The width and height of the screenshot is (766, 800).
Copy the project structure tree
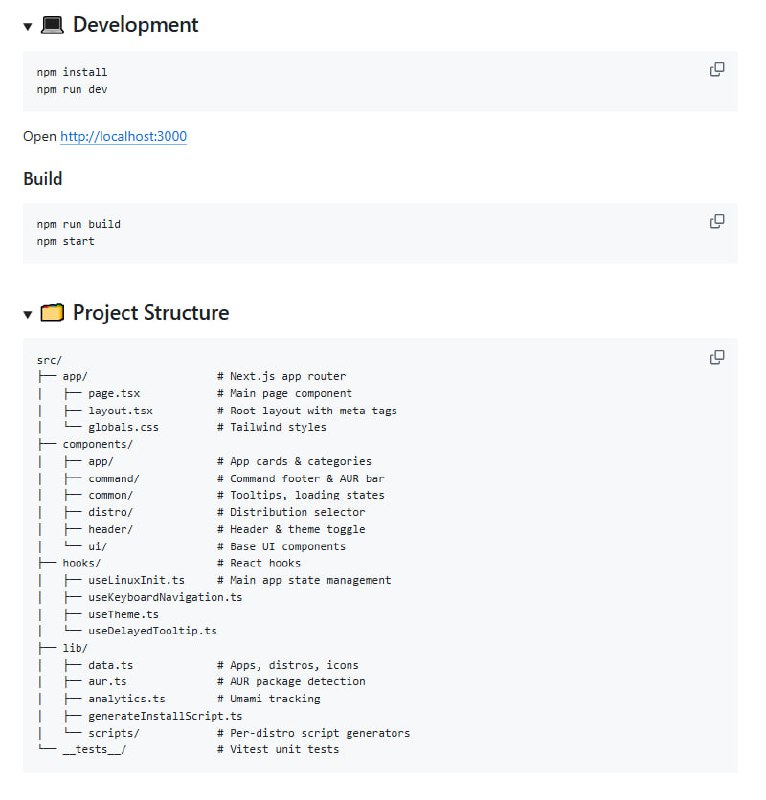click(x=716, y=357)
